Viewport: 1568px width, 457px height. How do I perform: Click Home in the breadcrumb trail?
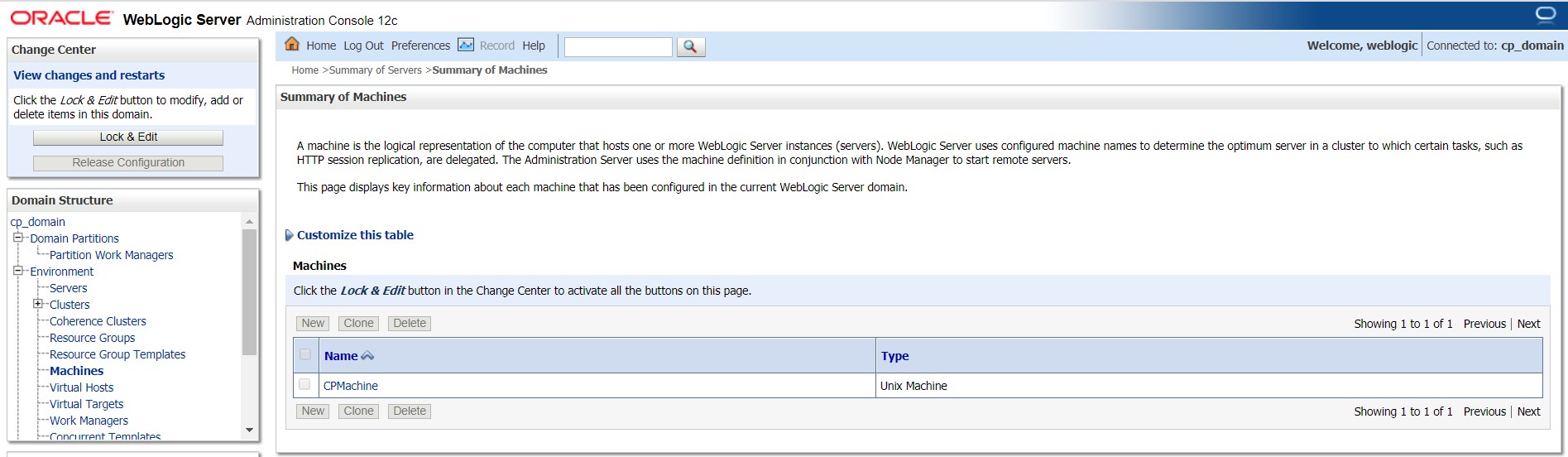click(x=304, y=70)
